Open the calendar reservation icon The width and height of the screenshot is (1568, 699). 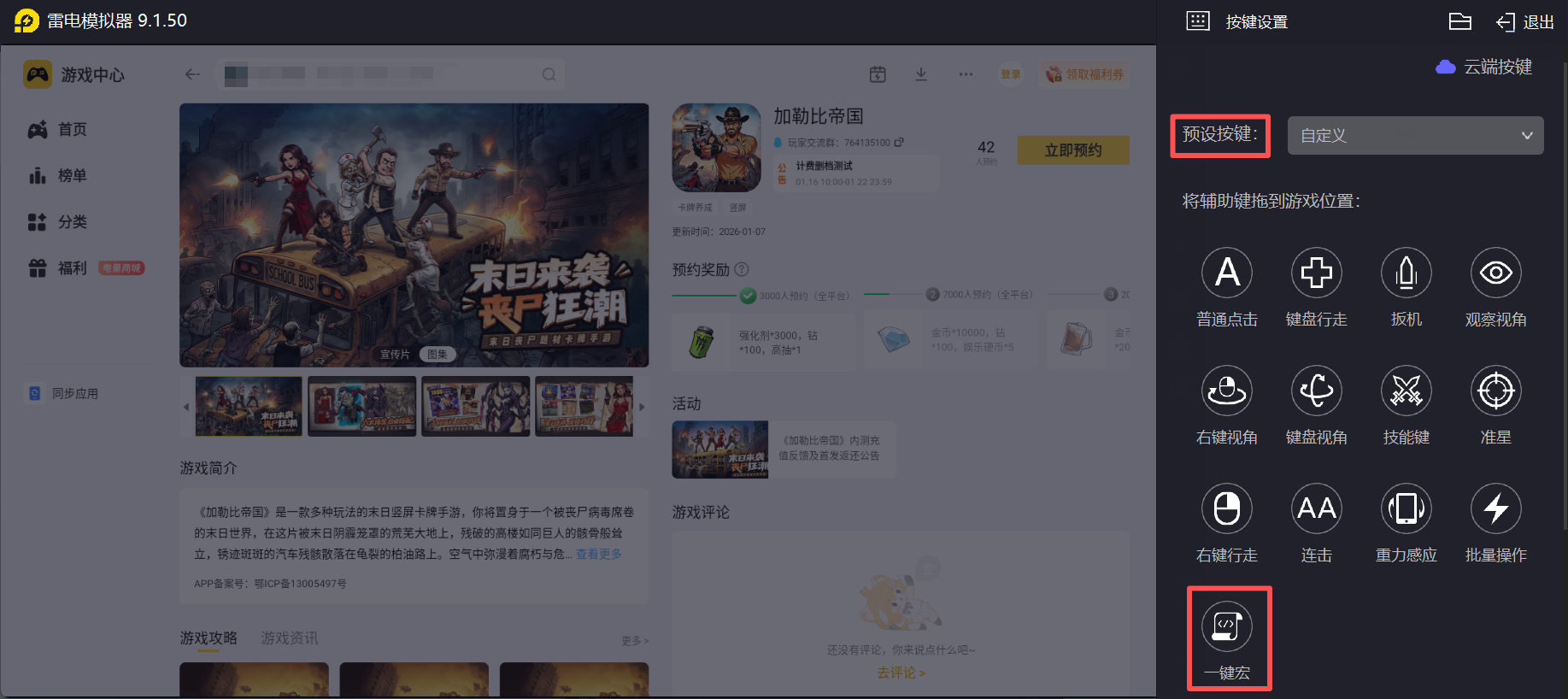878,74
